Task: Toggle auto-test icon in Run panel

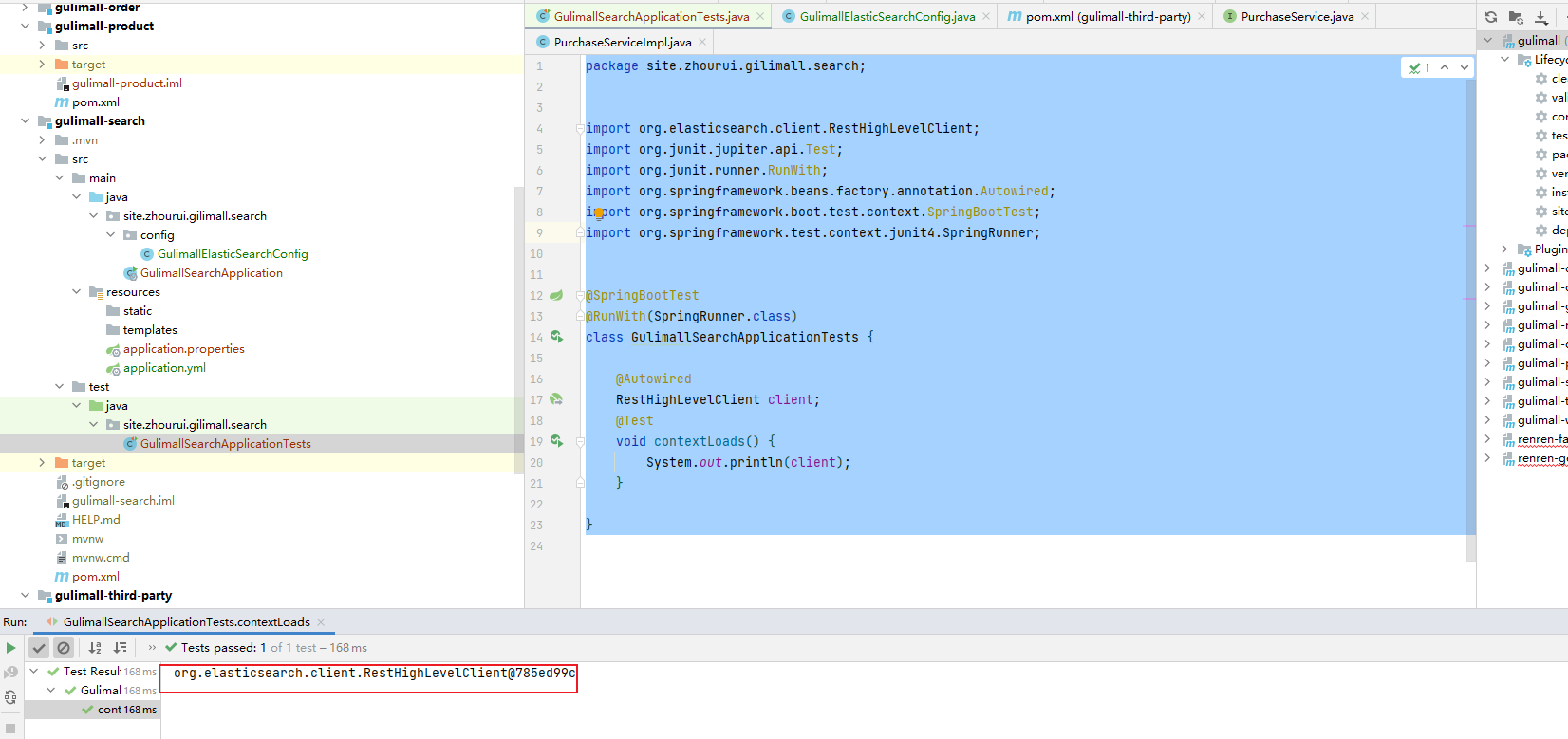Action: click(x=10, y=697)
